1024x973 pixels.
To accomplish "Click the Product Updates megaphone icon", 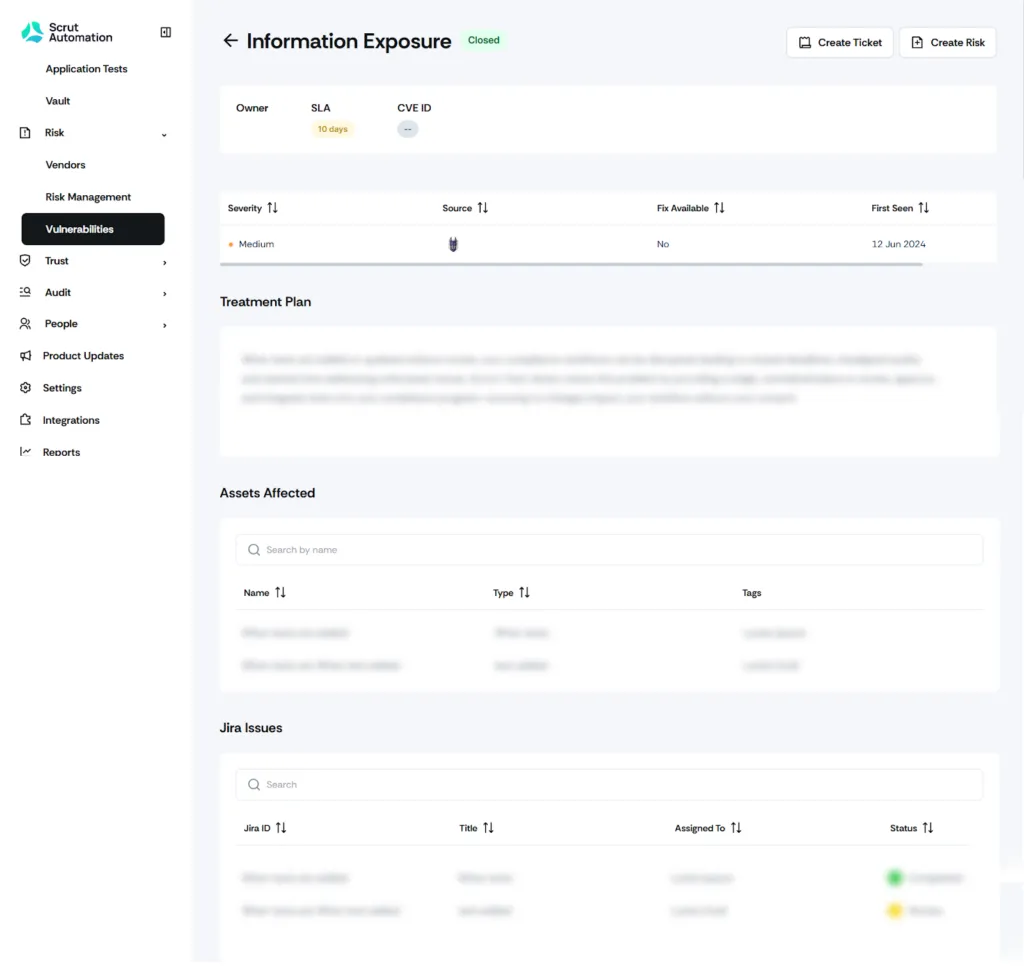I will pos(27,356).
